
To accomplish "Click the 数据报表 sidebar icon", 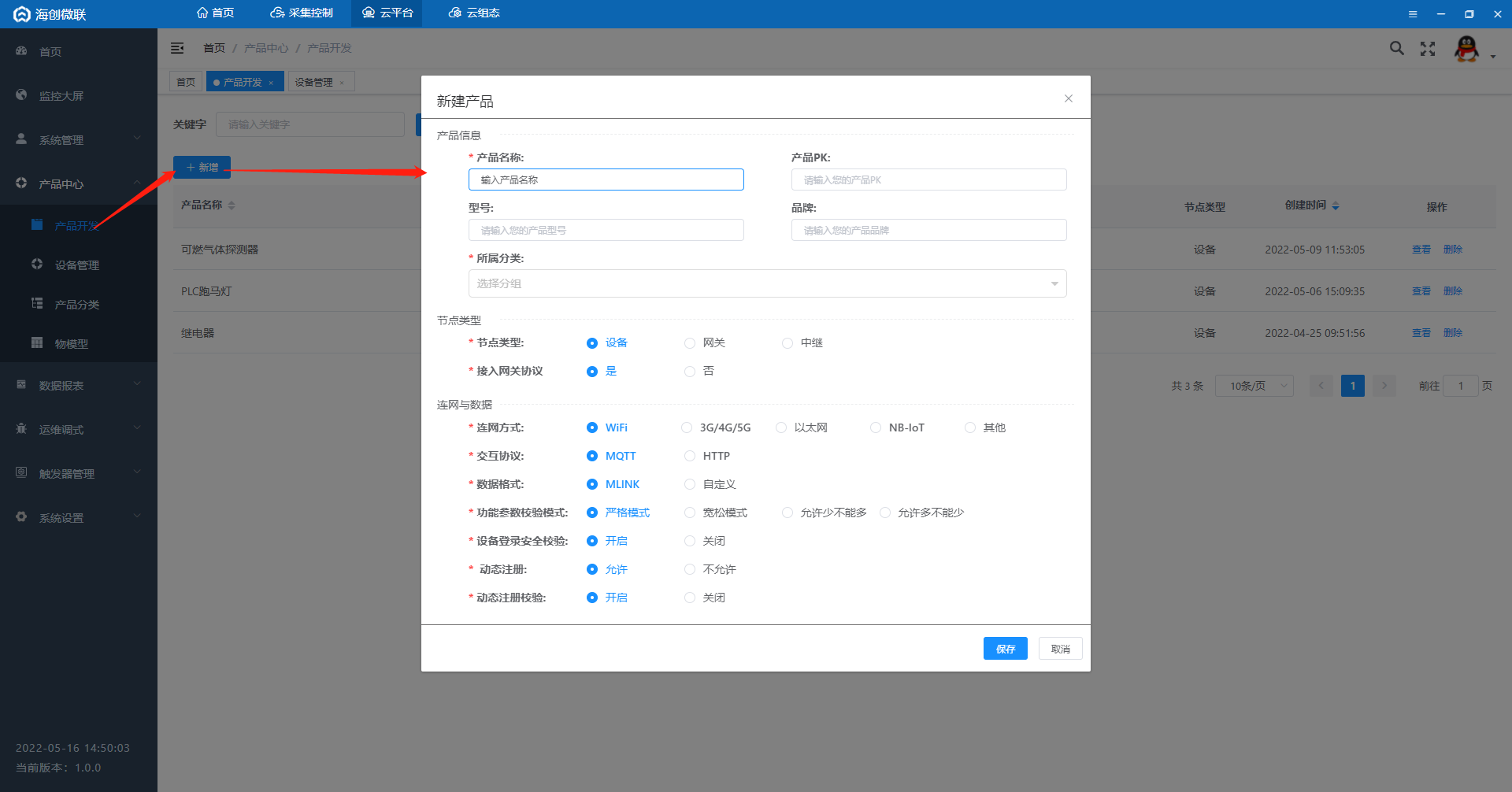I will pyautogui.click(x=21, y=385).
